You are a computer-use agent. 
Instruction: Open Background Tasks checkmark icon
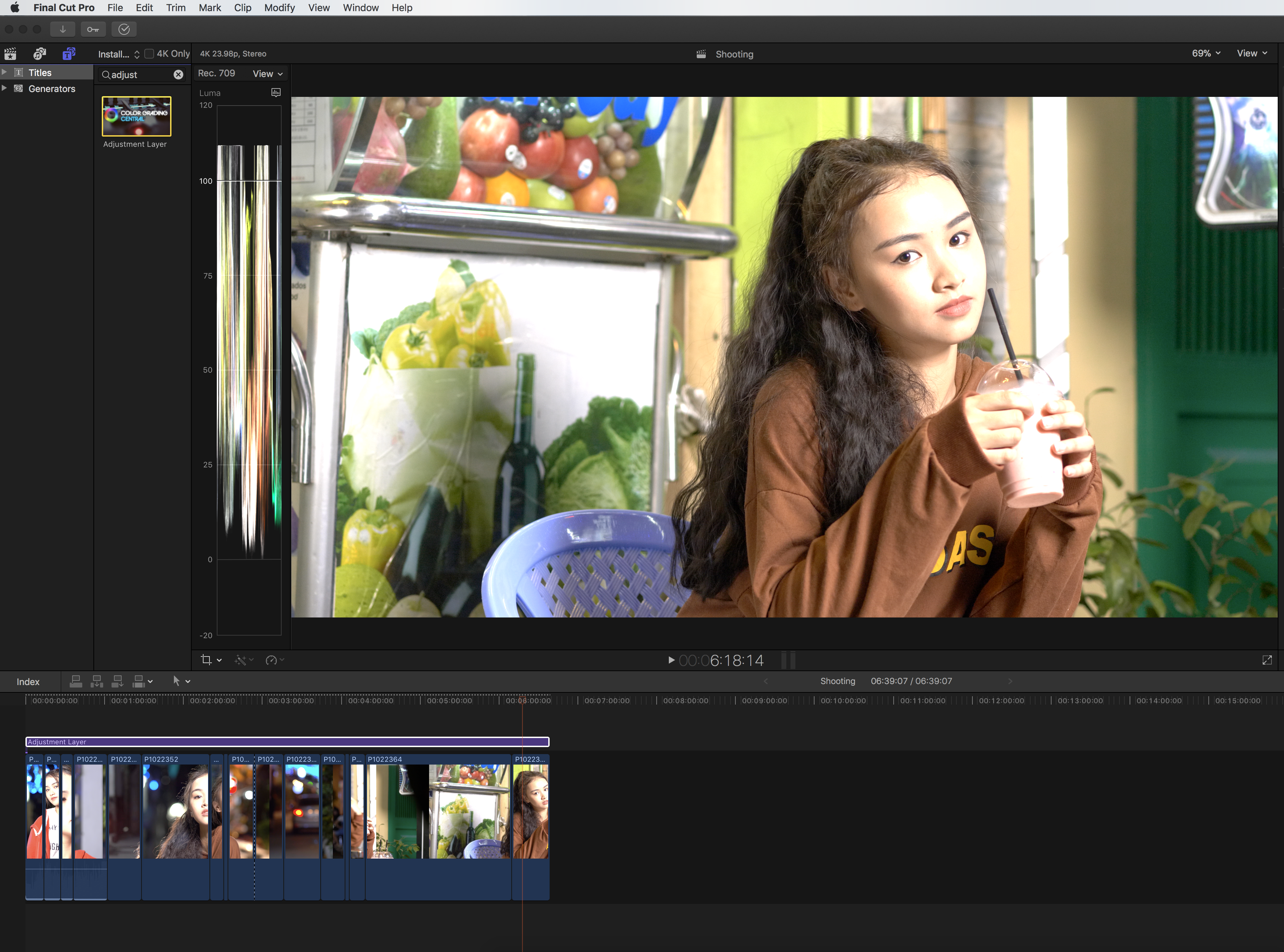[124, 29]
